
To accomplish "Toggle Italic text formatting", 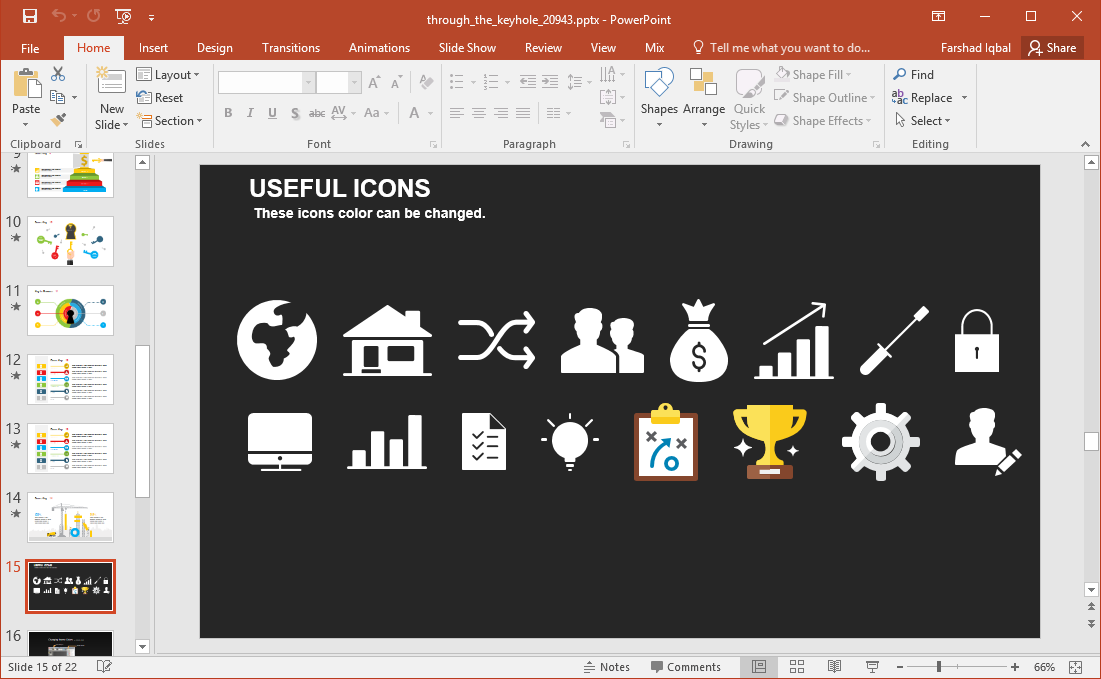I will pos(250,113).
